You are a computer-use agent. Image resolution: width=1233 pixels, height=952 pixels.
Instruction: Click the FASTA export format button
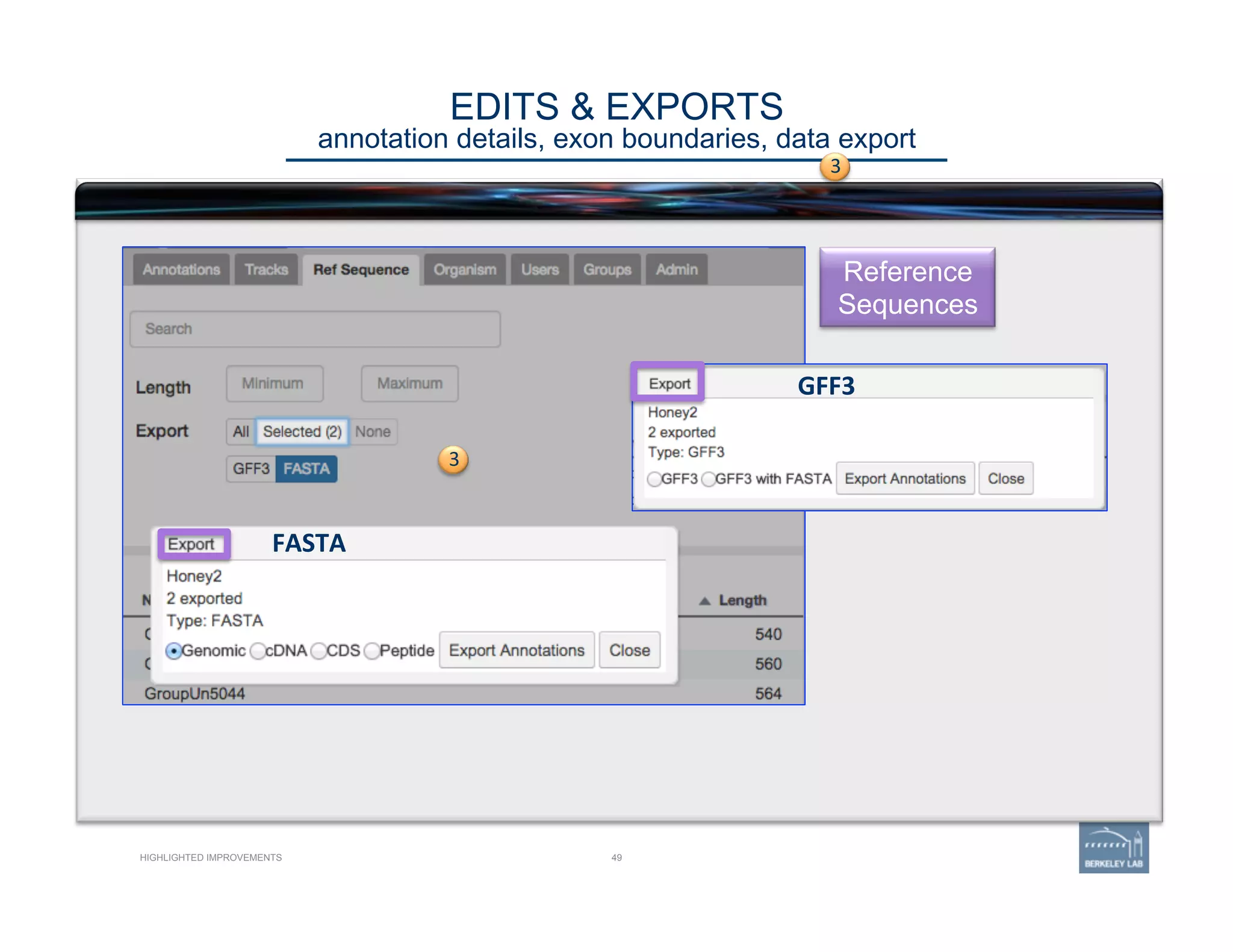pyautogui.click(x=306, y=469)
